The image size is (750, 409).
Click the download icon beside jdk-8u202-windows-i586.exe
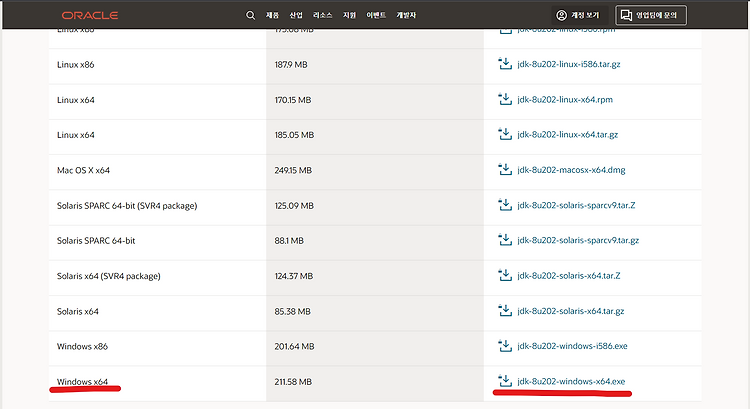click(505, 345)
